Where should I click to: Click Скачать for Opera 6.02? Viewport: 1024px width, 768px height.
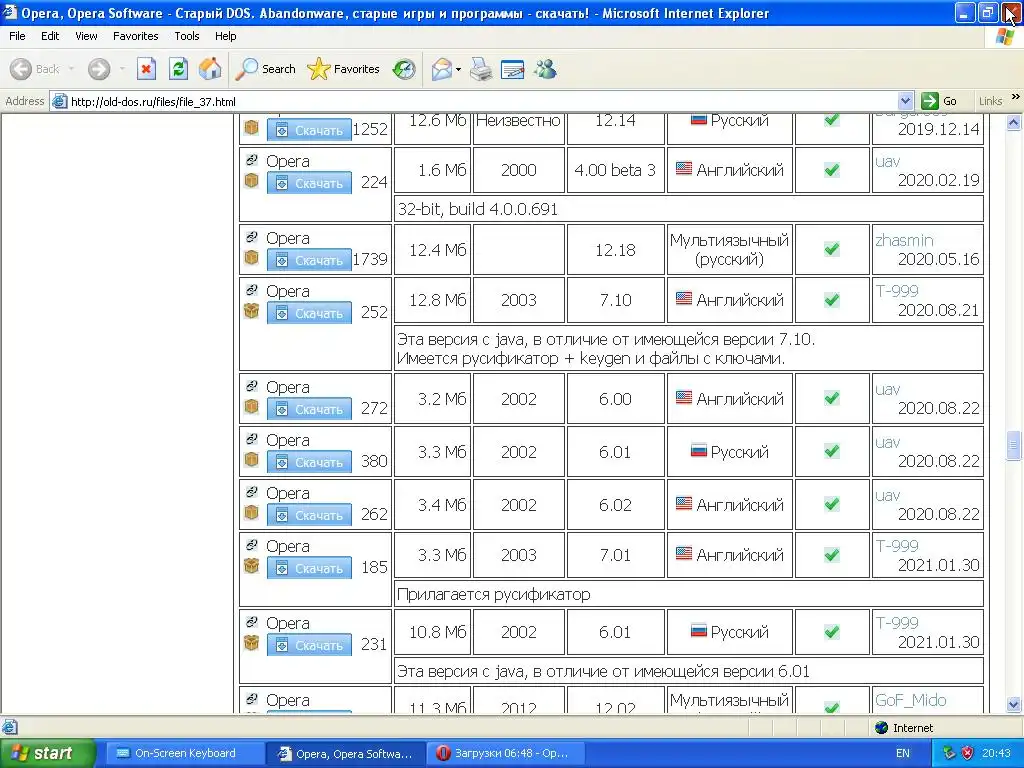[x=310, y=515]
